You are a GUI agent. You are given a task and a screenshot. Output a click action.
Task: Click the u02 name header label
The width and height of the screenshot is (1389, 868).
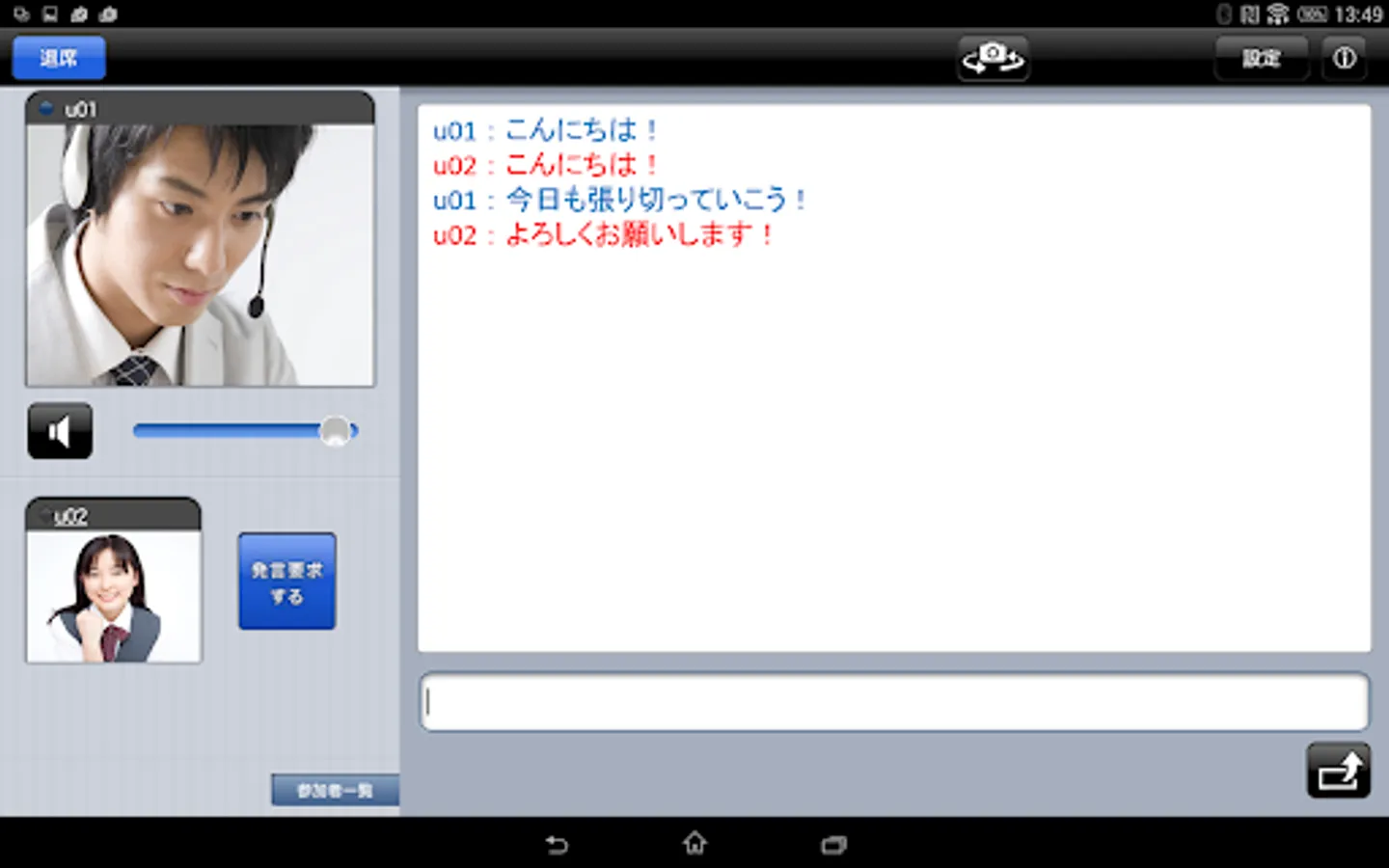coord(71,516)
